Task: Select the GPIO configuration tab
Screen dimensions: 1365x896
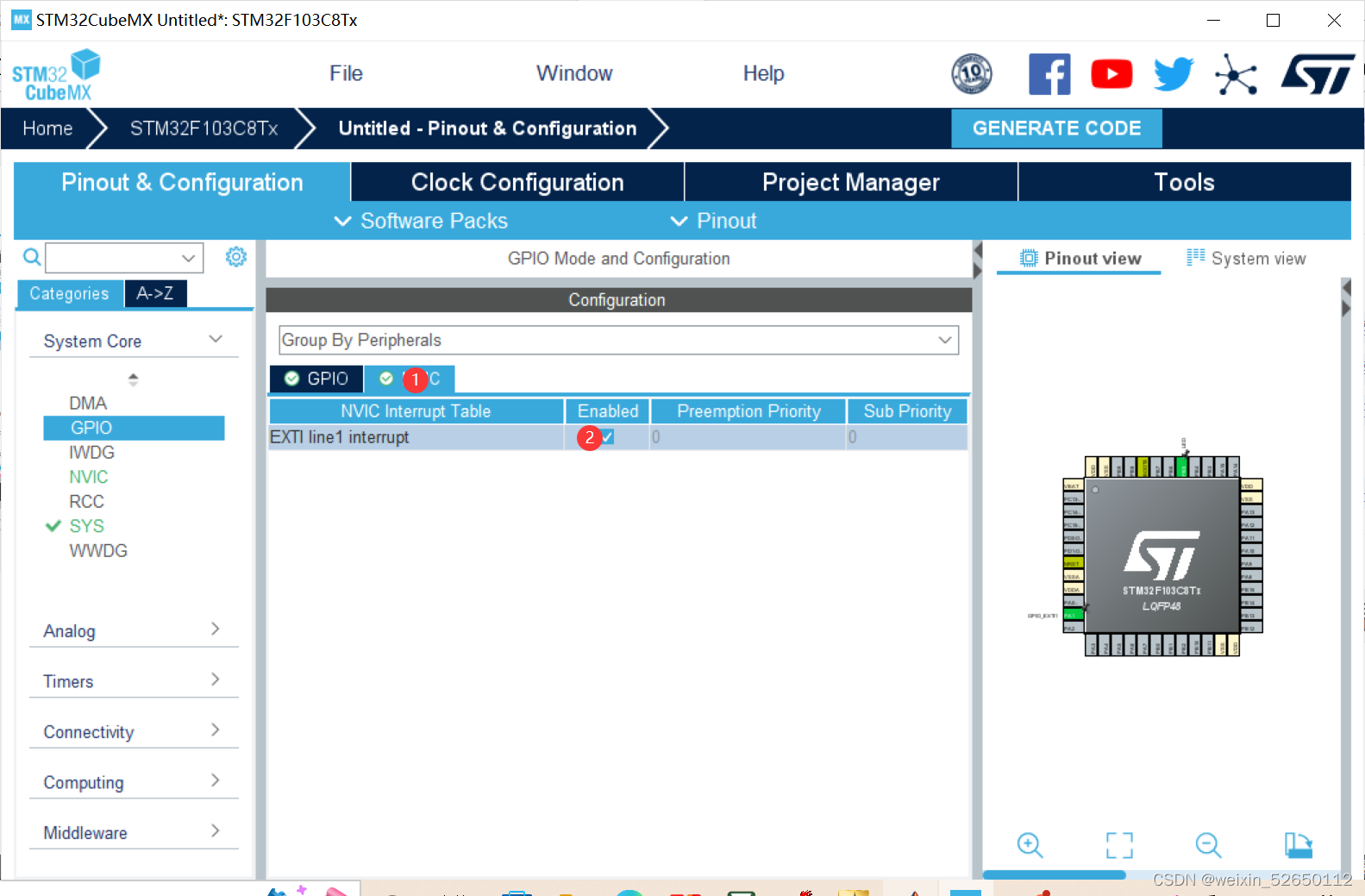Action: click(x=316, y=379)
